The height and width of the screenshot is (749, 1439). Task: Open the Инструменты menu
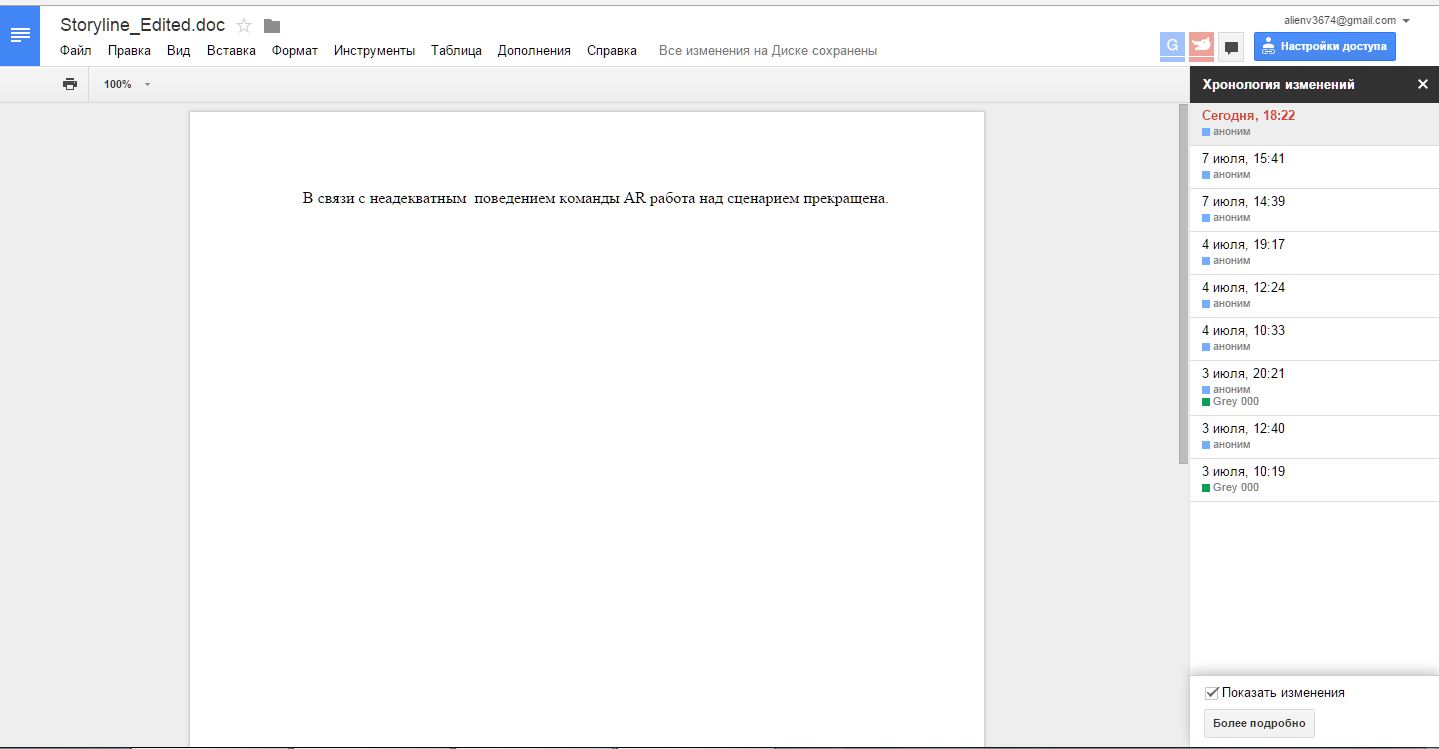pyautogui.click(x=375, y=51)
